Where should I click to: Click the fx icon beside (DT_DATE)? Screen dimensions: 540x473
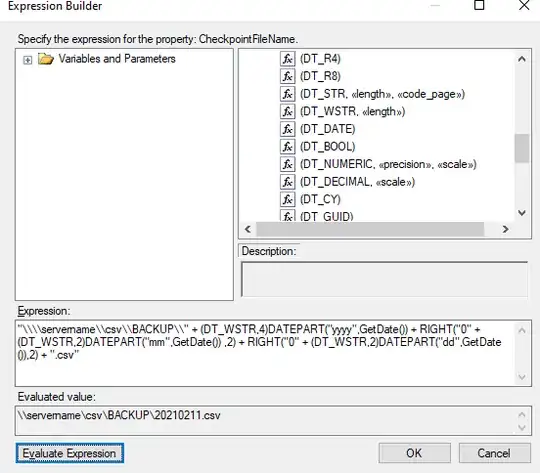tap(287, 129)
